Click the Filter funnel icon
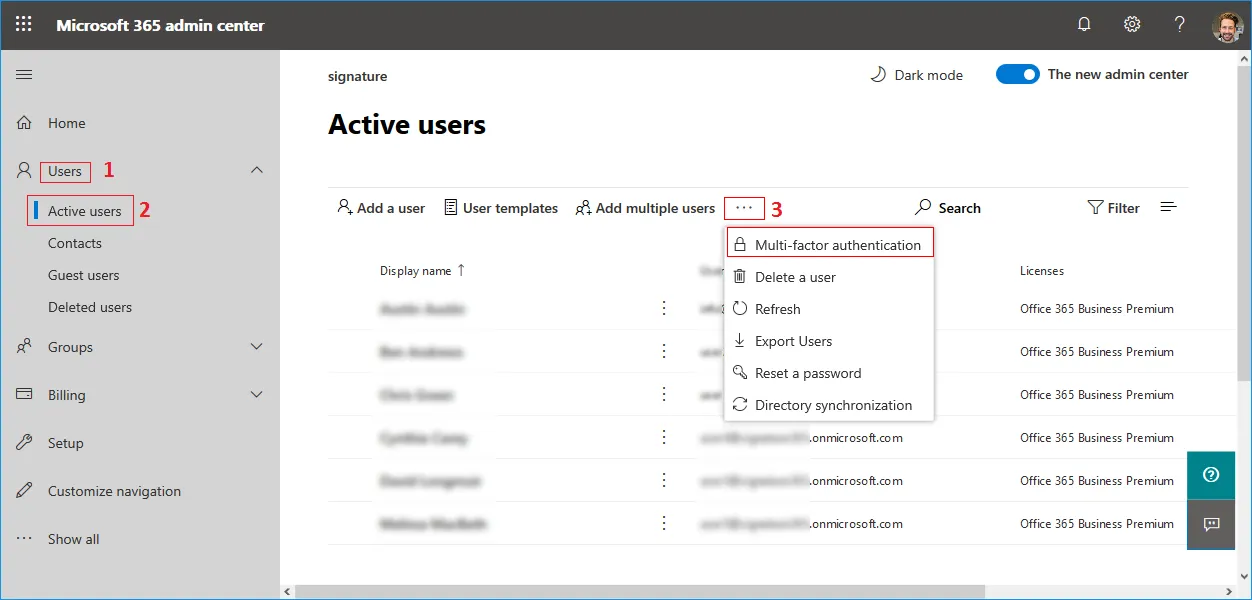This screenshot has width=1252, height=600. [1095, 208]
